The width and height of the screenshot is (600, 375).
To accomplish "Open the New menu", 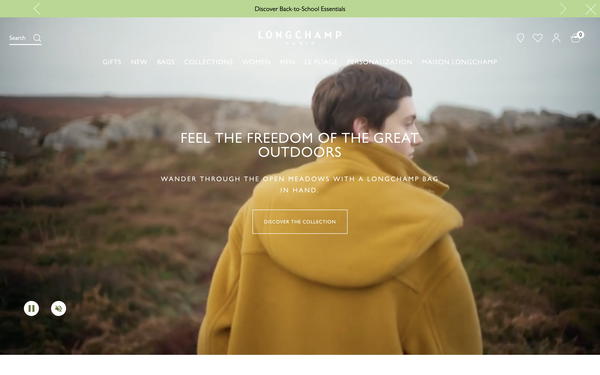I will [139, 62].
